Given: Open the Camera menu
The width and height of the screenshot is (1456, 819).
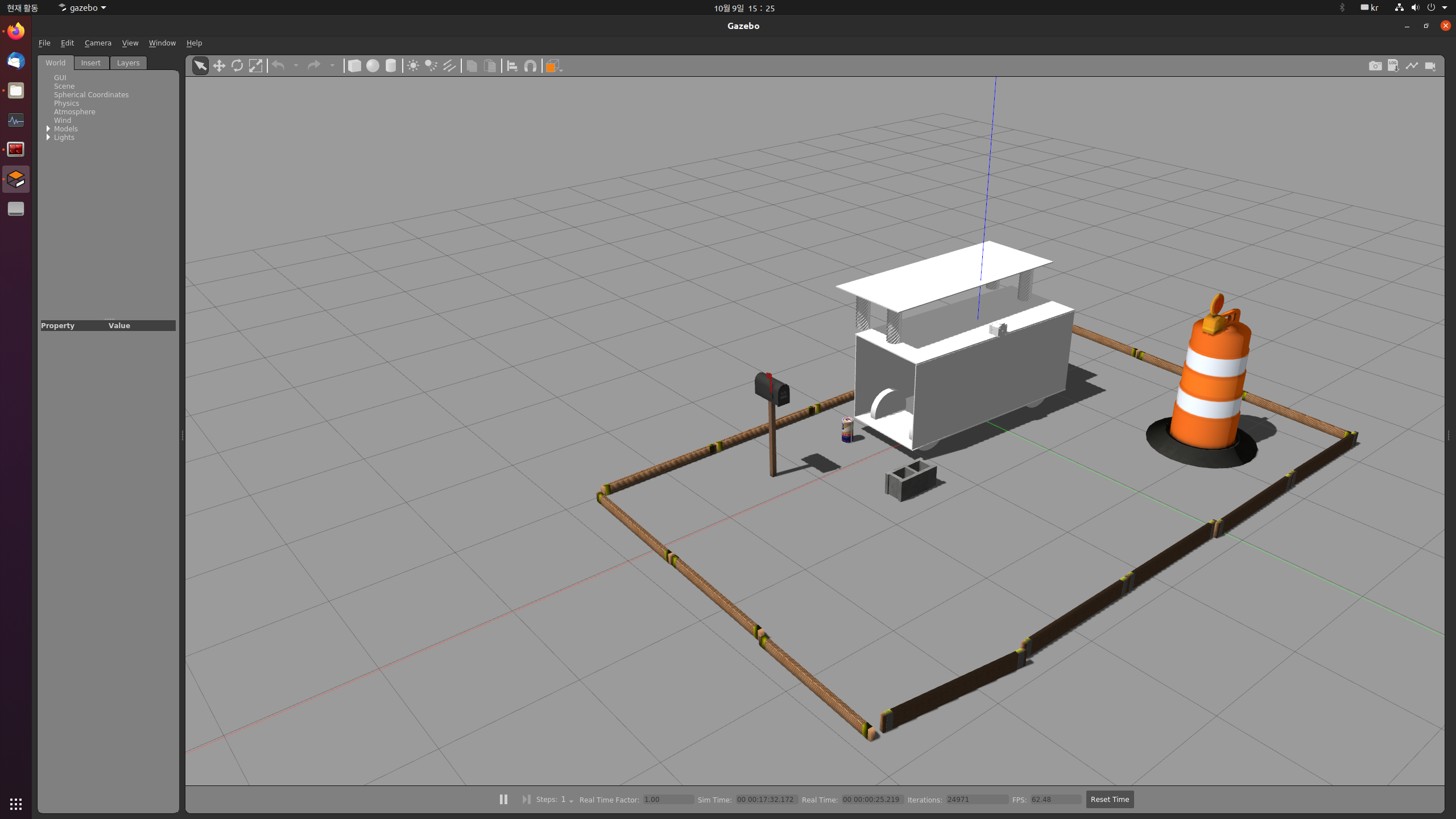Looking at the screenshot, I should point(98,43).
